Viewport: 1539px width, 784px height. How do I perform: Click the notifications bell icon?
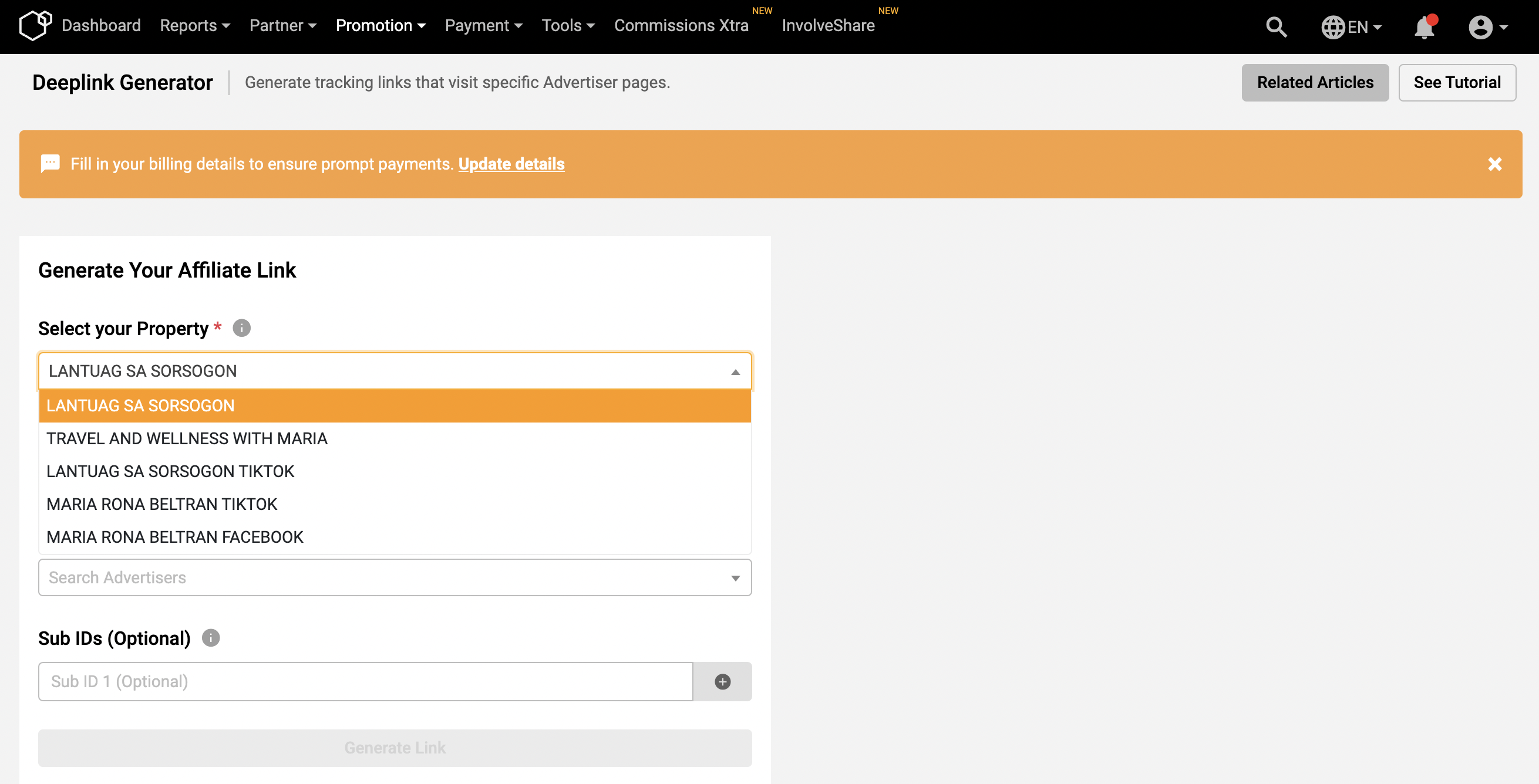click(1425, 27)
